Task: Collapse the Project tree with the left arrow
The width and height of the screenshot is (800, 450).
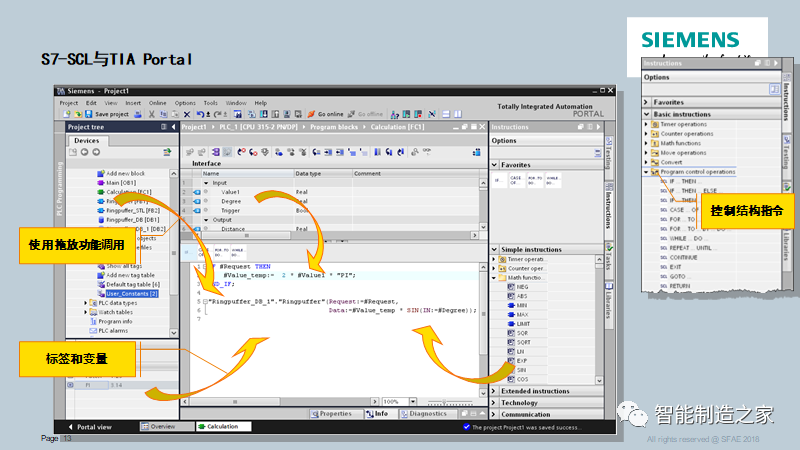Action: pos(173,127)
